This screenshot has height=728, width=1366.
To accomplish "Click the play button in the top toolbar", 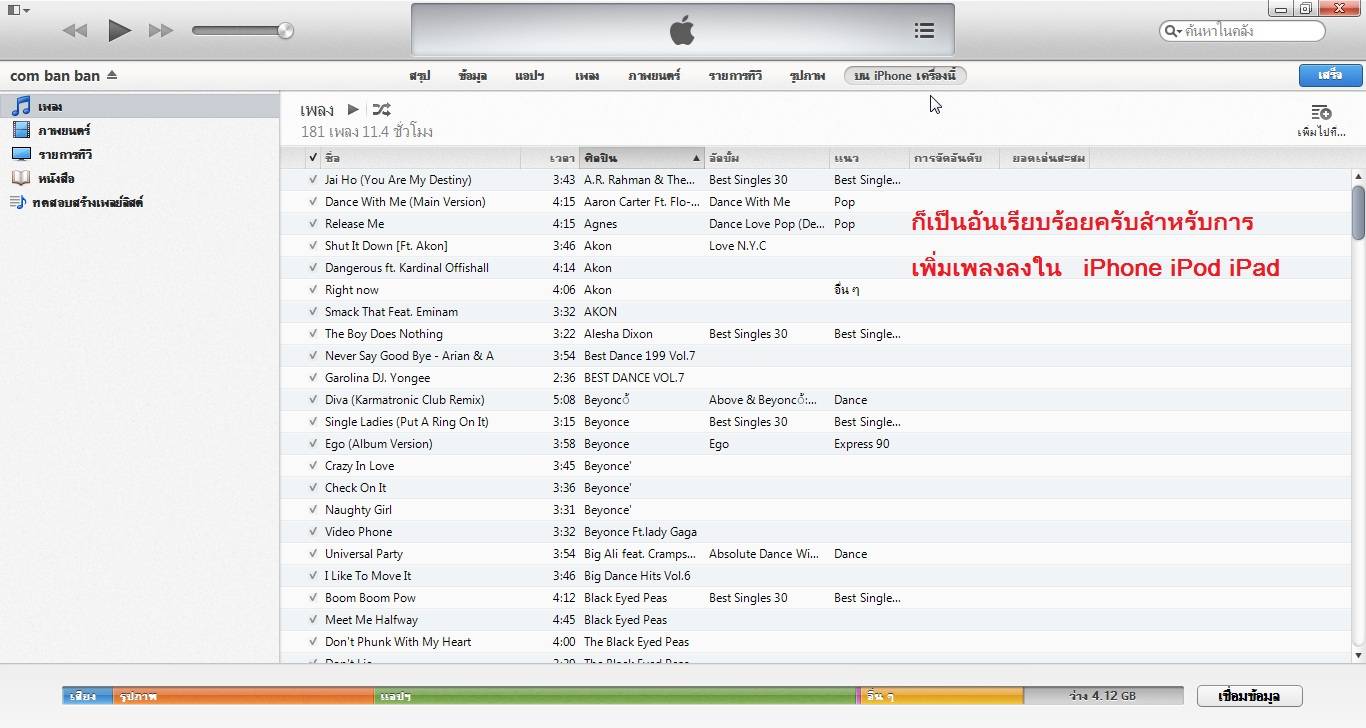I will coord(120,30).
